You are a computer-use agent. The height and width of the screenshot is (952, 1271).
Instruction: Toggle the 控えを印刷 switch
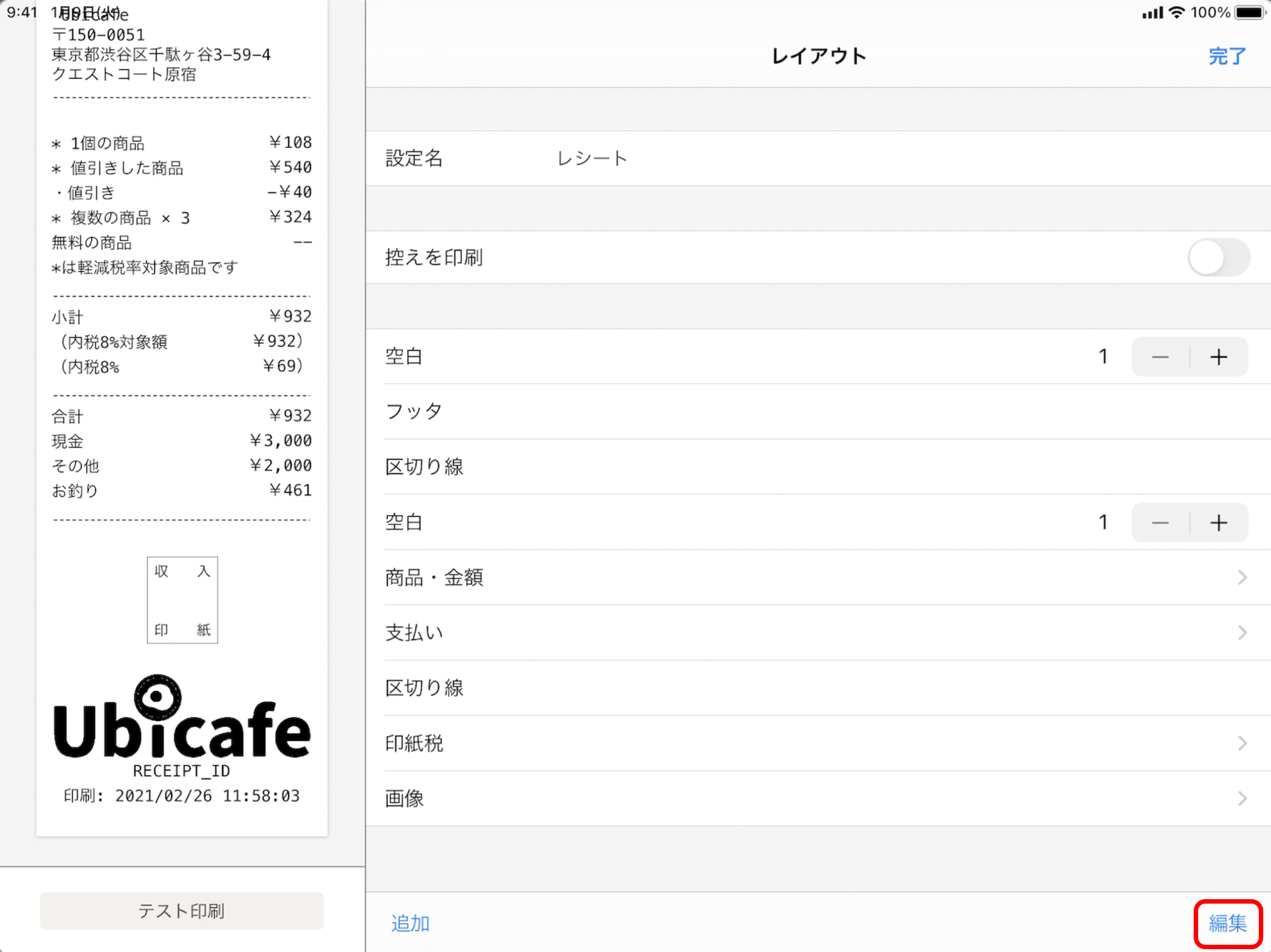point(1218,257)
